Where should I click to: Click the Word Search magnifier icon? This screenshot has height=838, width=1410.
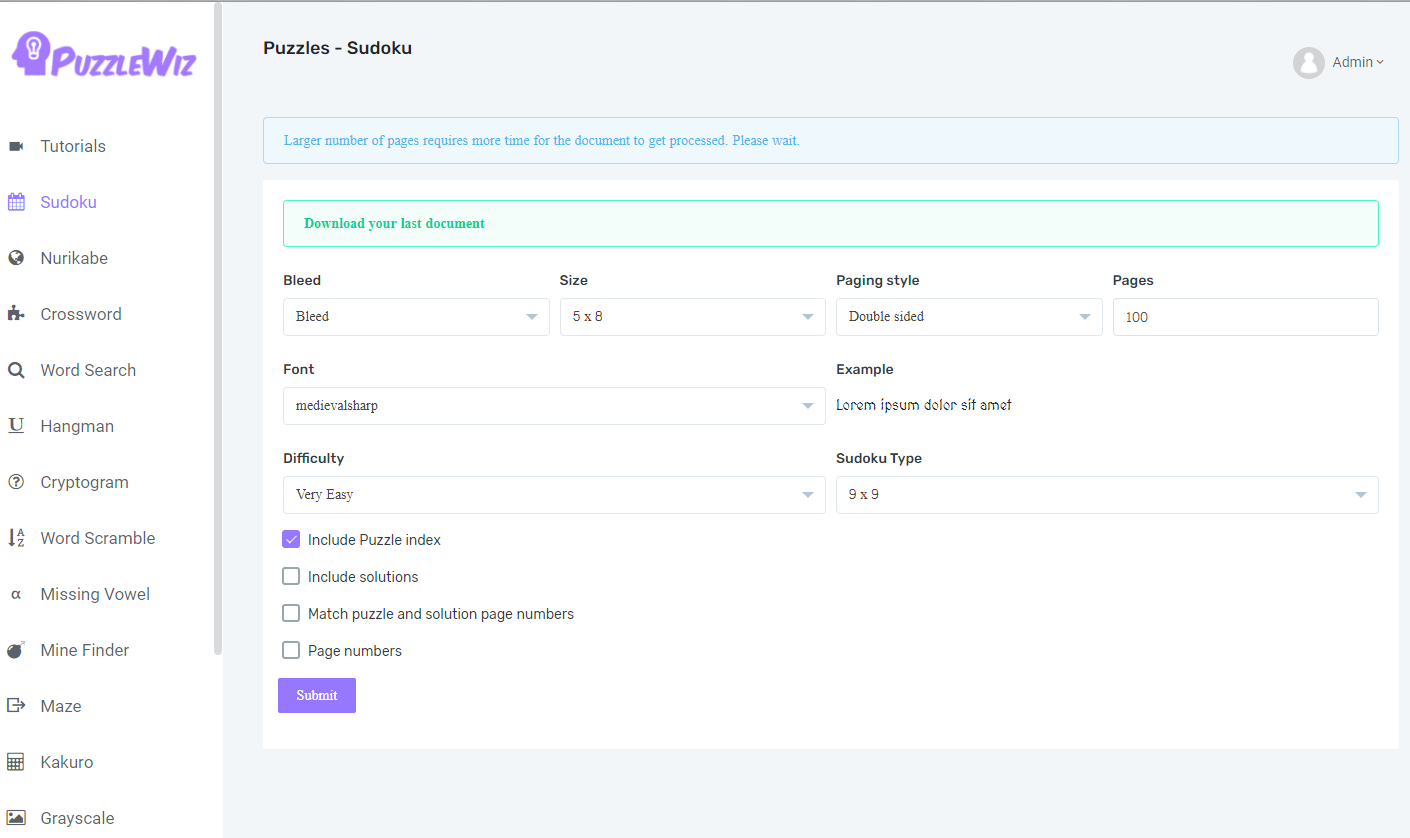16,370
